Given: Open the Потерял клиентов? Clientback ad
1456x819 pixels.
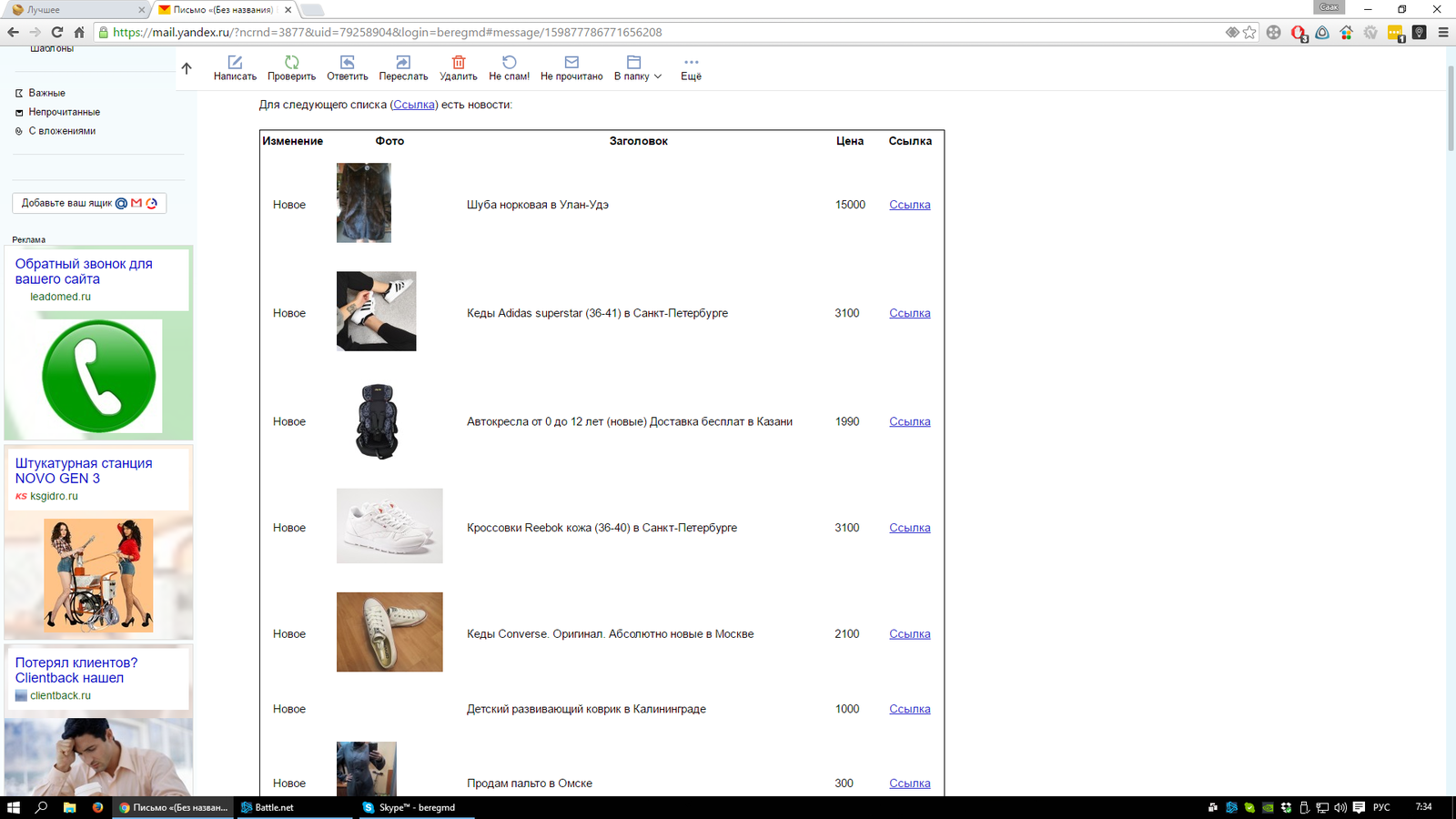Looking at the screenshot, I should tap(76, 670).
